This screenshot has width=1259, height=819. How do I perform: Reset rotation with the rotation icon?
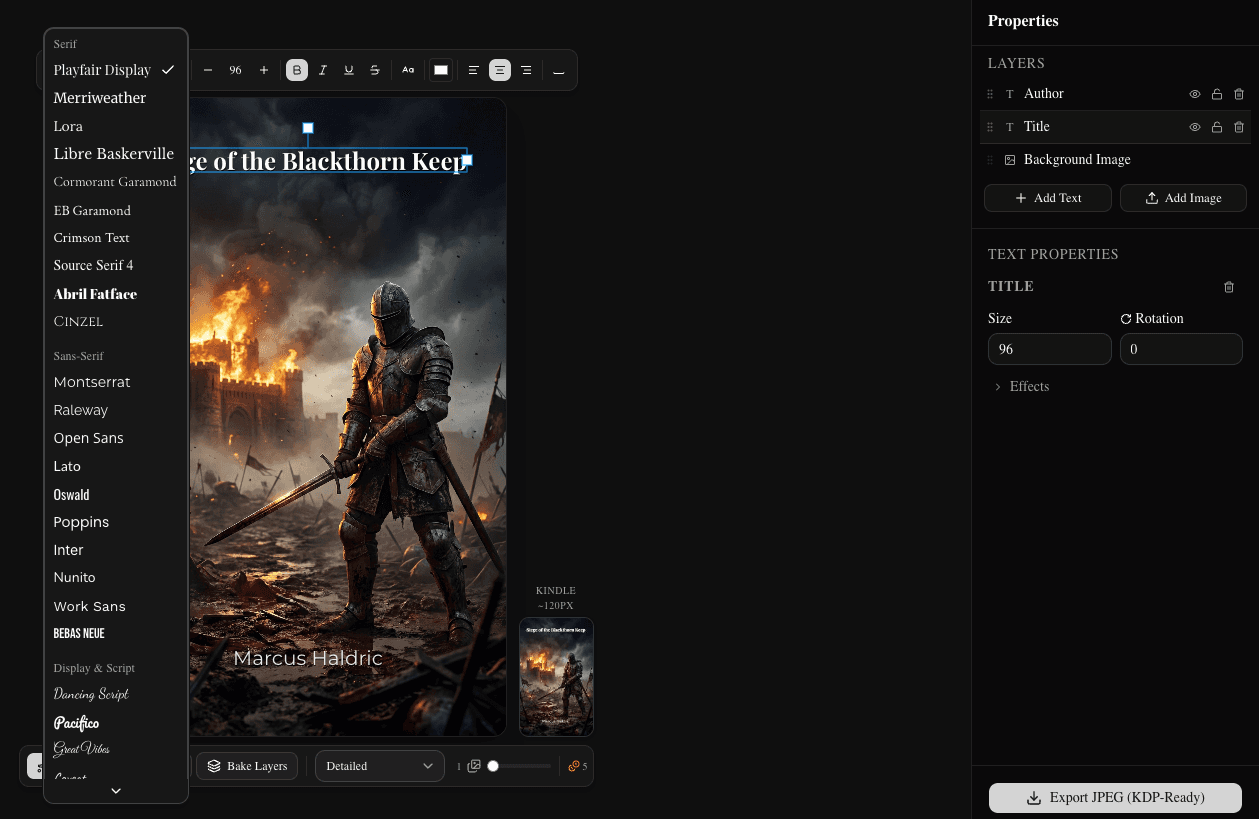pyautogui.click(x=1124, y=318)
